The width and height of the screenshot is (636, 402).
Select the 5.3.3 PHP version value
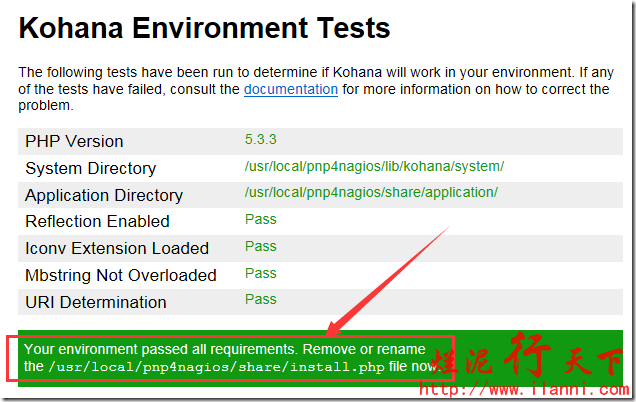coord(263,139)
